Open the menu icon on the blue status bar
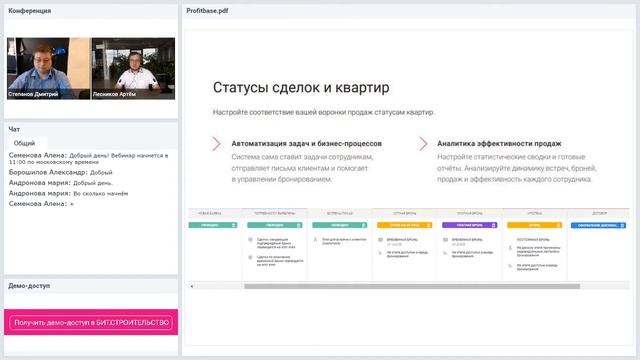 [x=622, y=225]
